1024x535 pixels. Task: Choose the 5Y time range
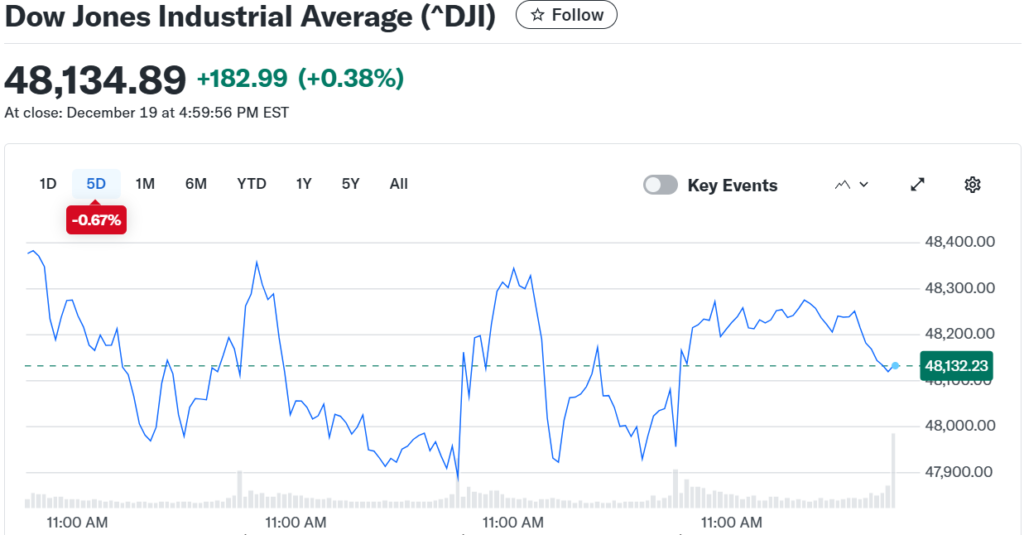coord(350,184)
